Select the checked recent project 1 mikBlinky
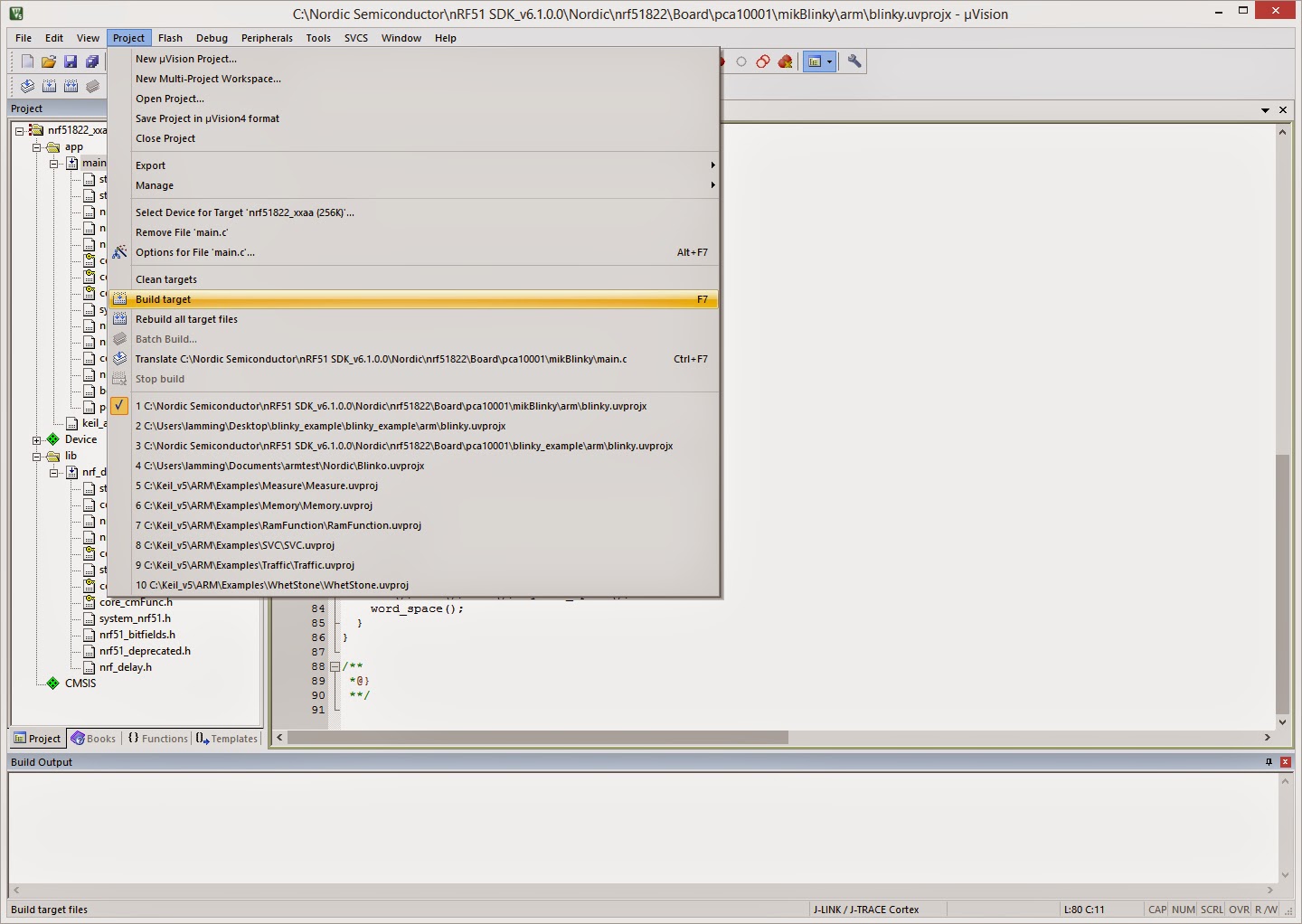 click(x=413, y=406)
